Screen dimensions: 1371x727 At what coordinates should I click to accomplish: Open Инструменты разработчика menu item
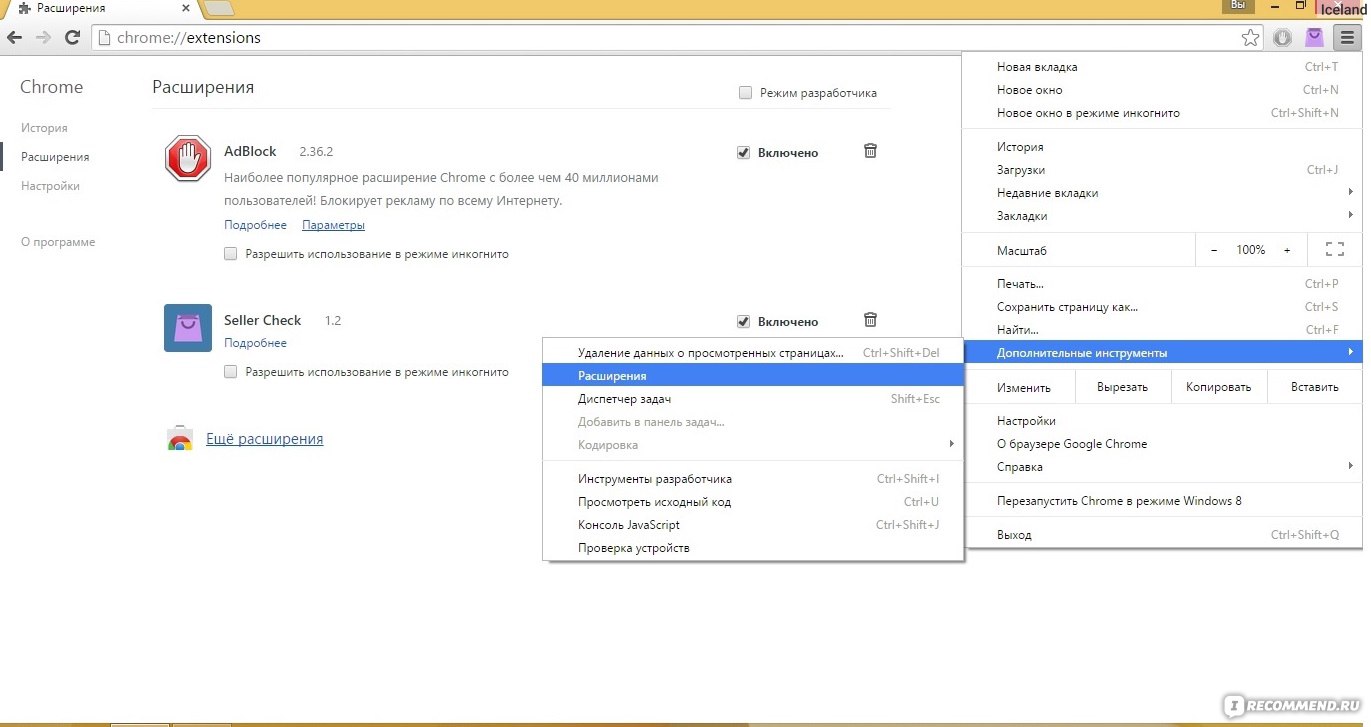coord(753,479)
